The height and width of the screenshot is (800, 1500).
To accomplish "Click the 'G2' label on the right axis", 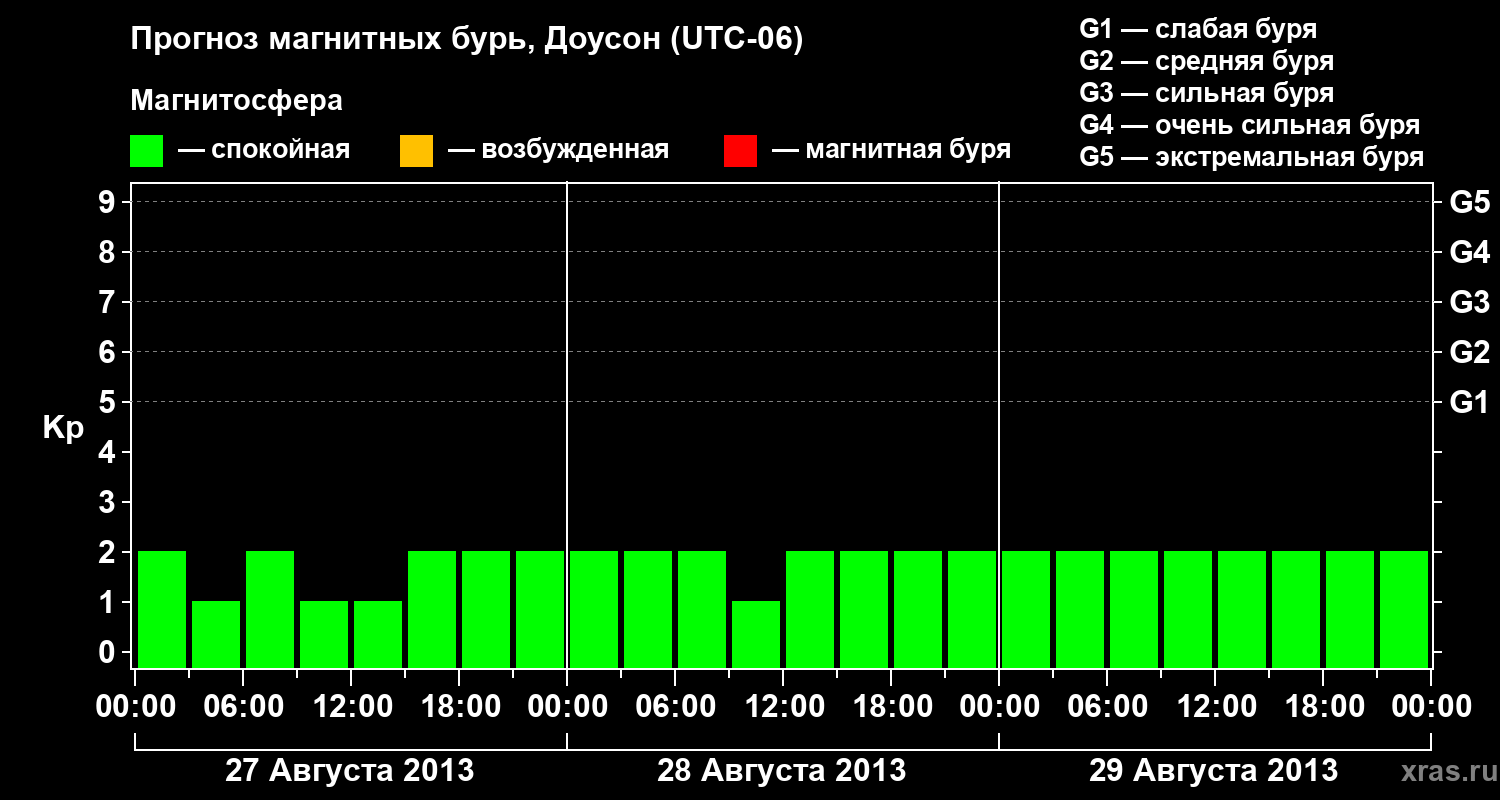I will point(1469,352).
